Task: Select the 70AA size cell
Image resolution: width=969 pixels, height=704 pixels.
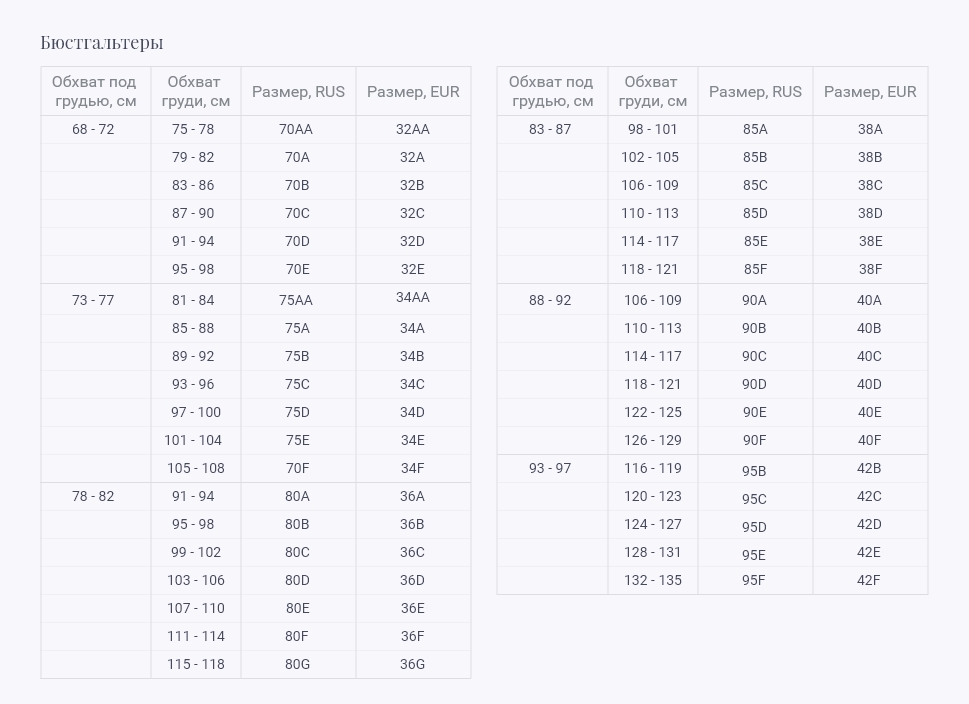Action: pos(296,129)
